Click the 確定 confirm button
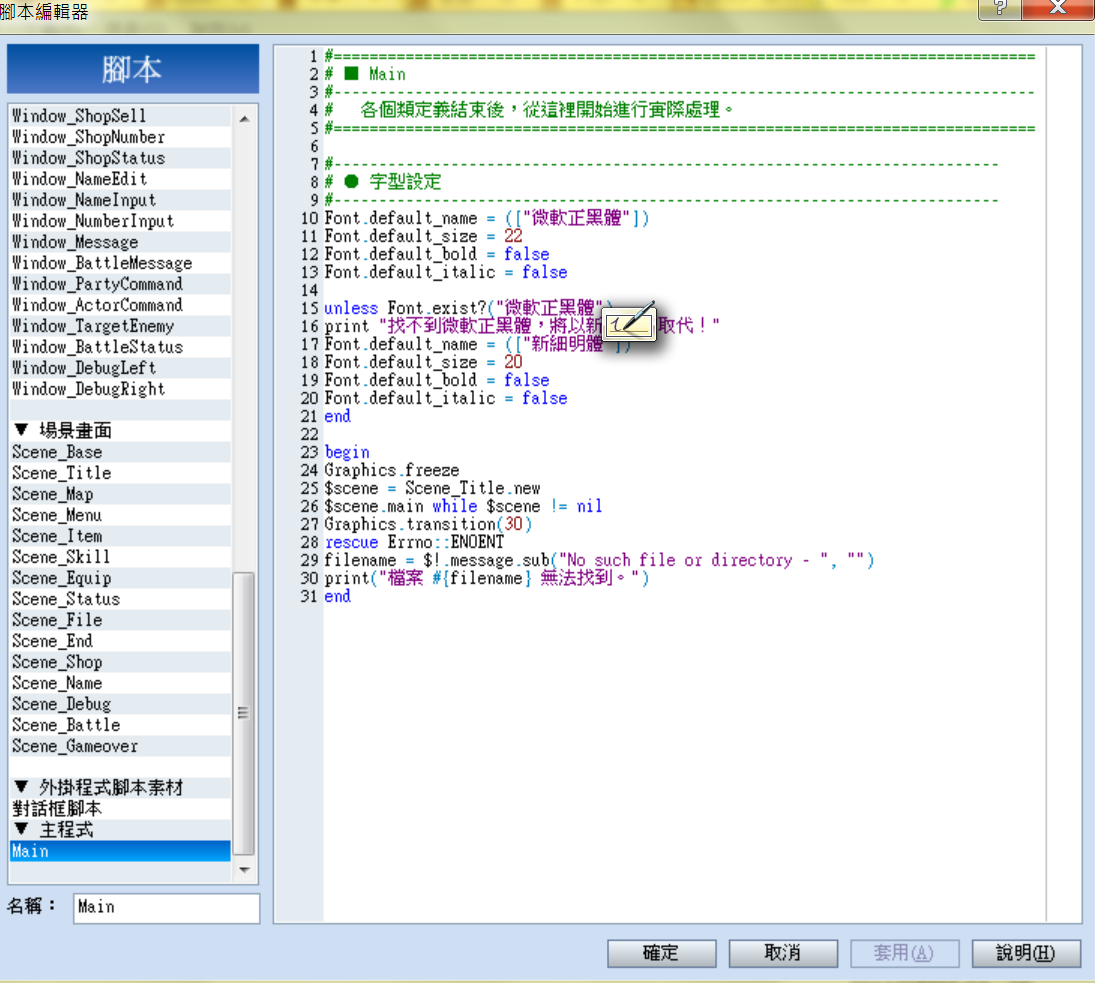This screenshot has width=1095, height=983. [661, 953]
